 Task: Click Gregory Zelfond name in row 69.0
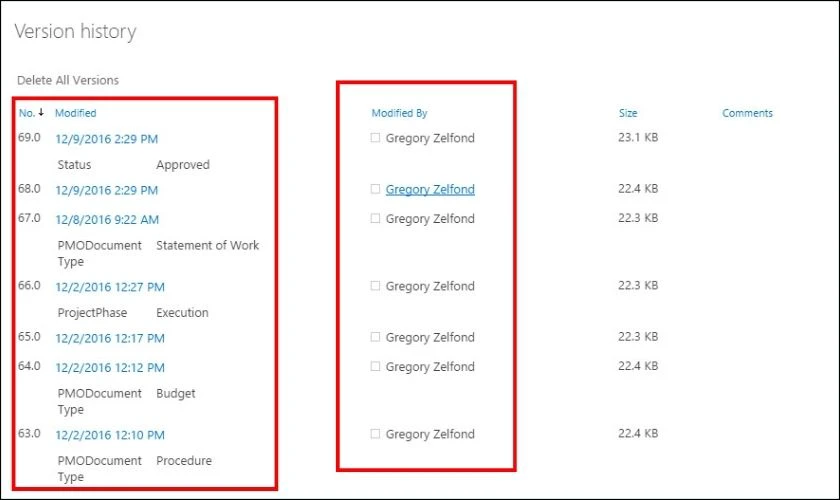[x=430, y=138]
